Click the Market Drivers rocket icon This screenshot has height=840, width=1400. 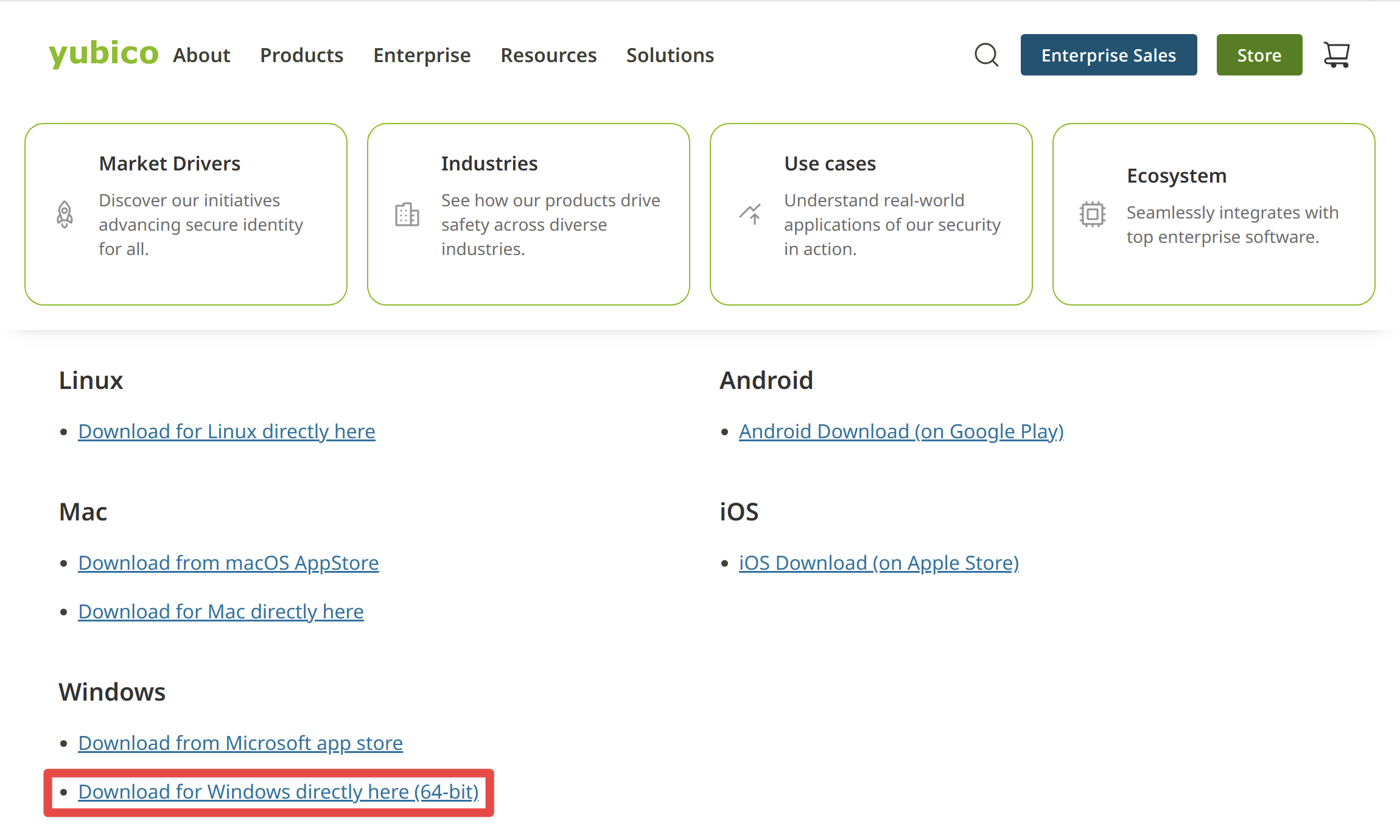pos(65,214)
